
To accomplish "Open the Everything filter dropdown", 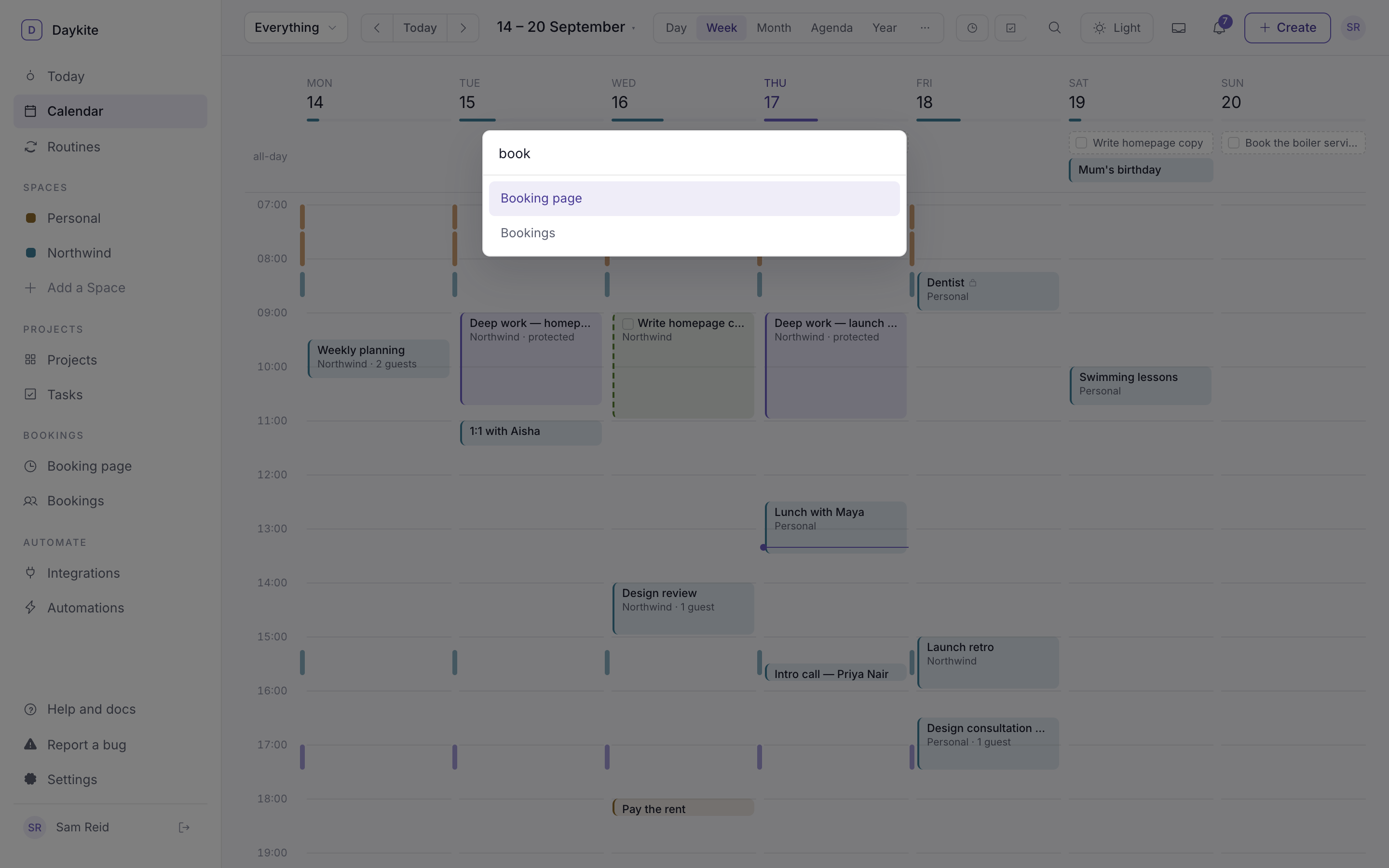I will coord(296,27).
